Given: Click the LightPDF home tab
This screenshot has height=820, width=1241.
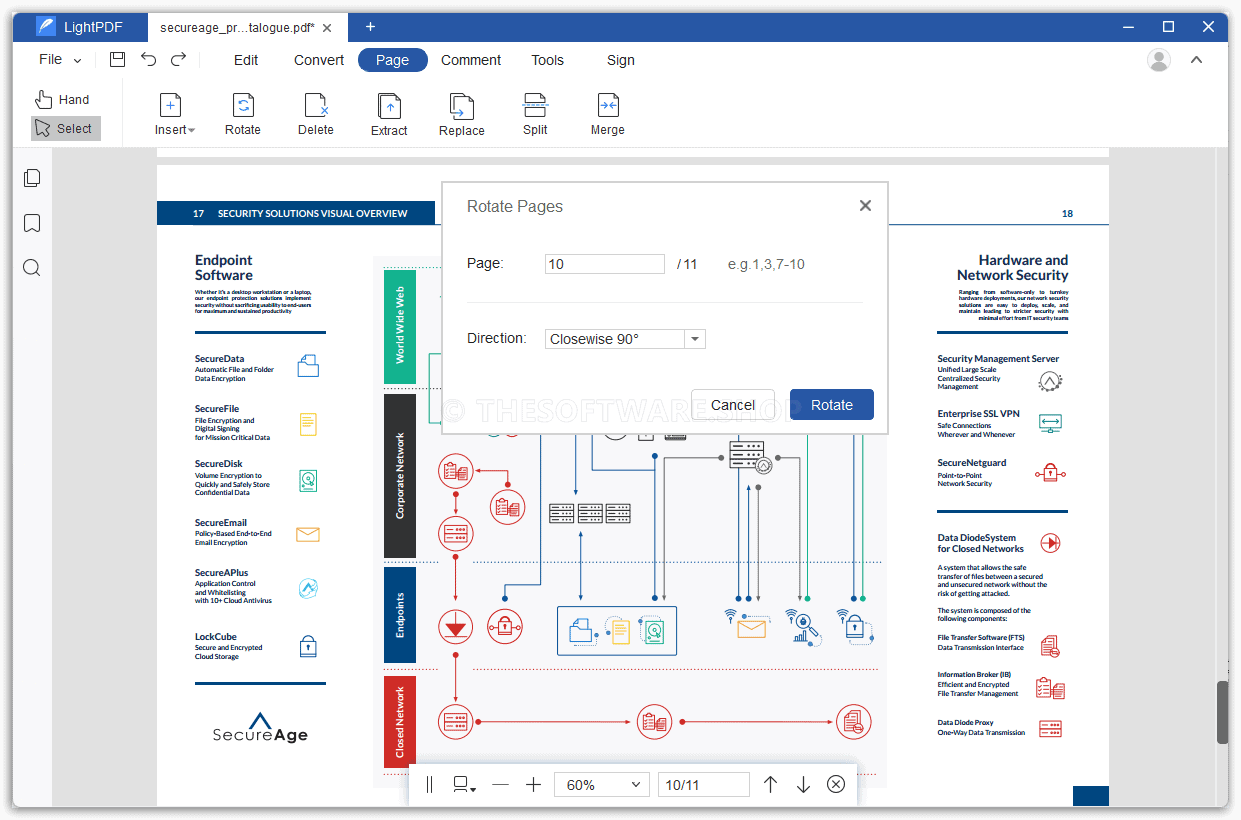Looking at the screenshot, I should [x=80, y=27].
